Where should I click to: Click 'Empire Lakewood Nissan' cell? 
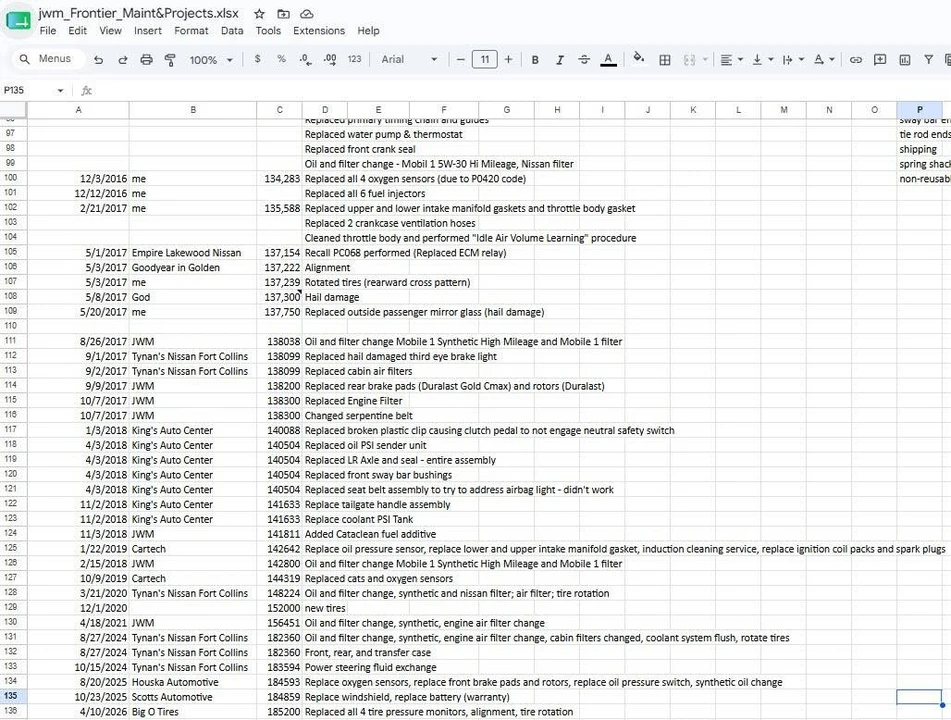pyautogui.click(x=193, y=253)
